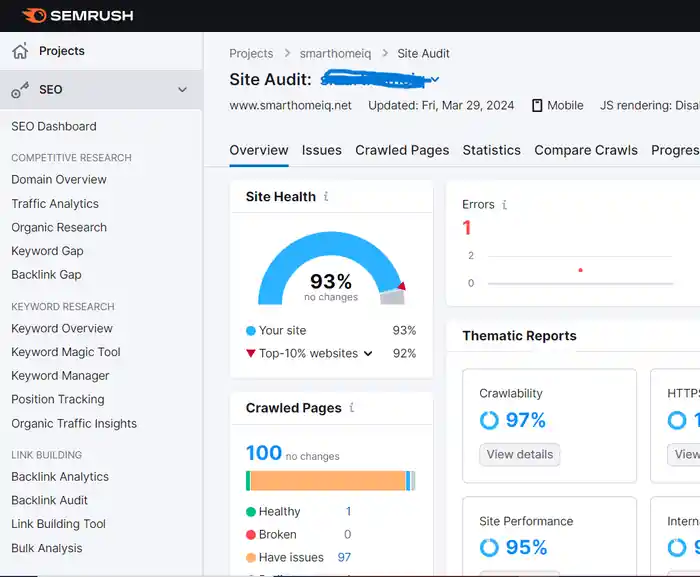Screen dimensions: 700x577
Task: Open Keyword Gap
Action: [47, 251]
